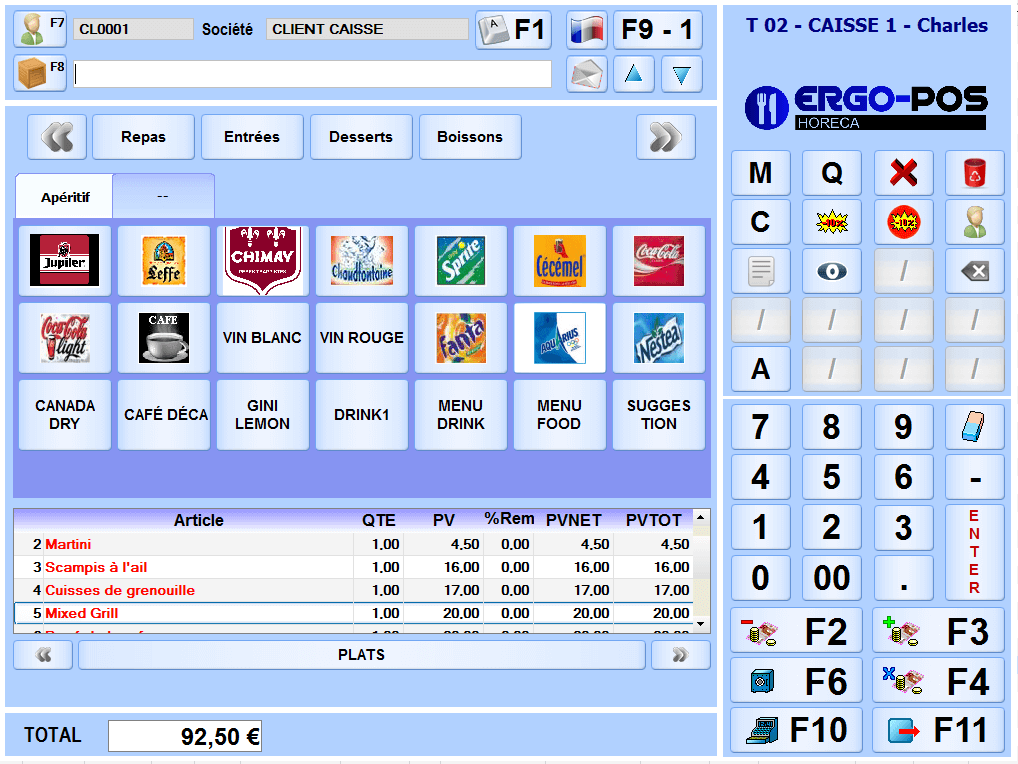Select the Aquarius drink product
Viewport: 1018px width, 764px height.
coord(560,338)
